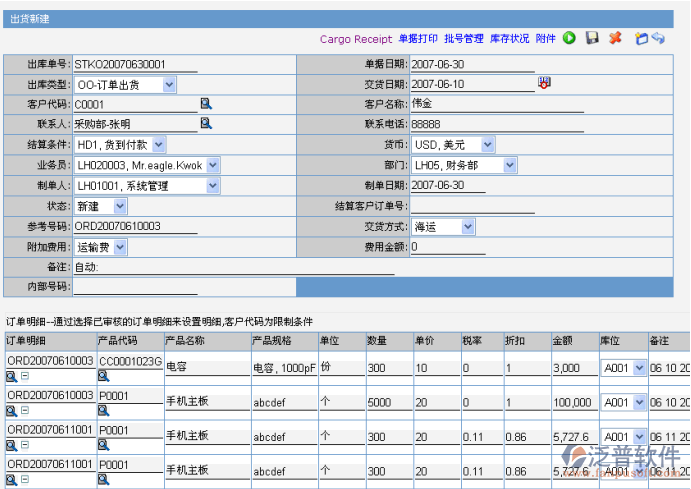Expand the 货币 USD currency dropdown

click(487, 145)
